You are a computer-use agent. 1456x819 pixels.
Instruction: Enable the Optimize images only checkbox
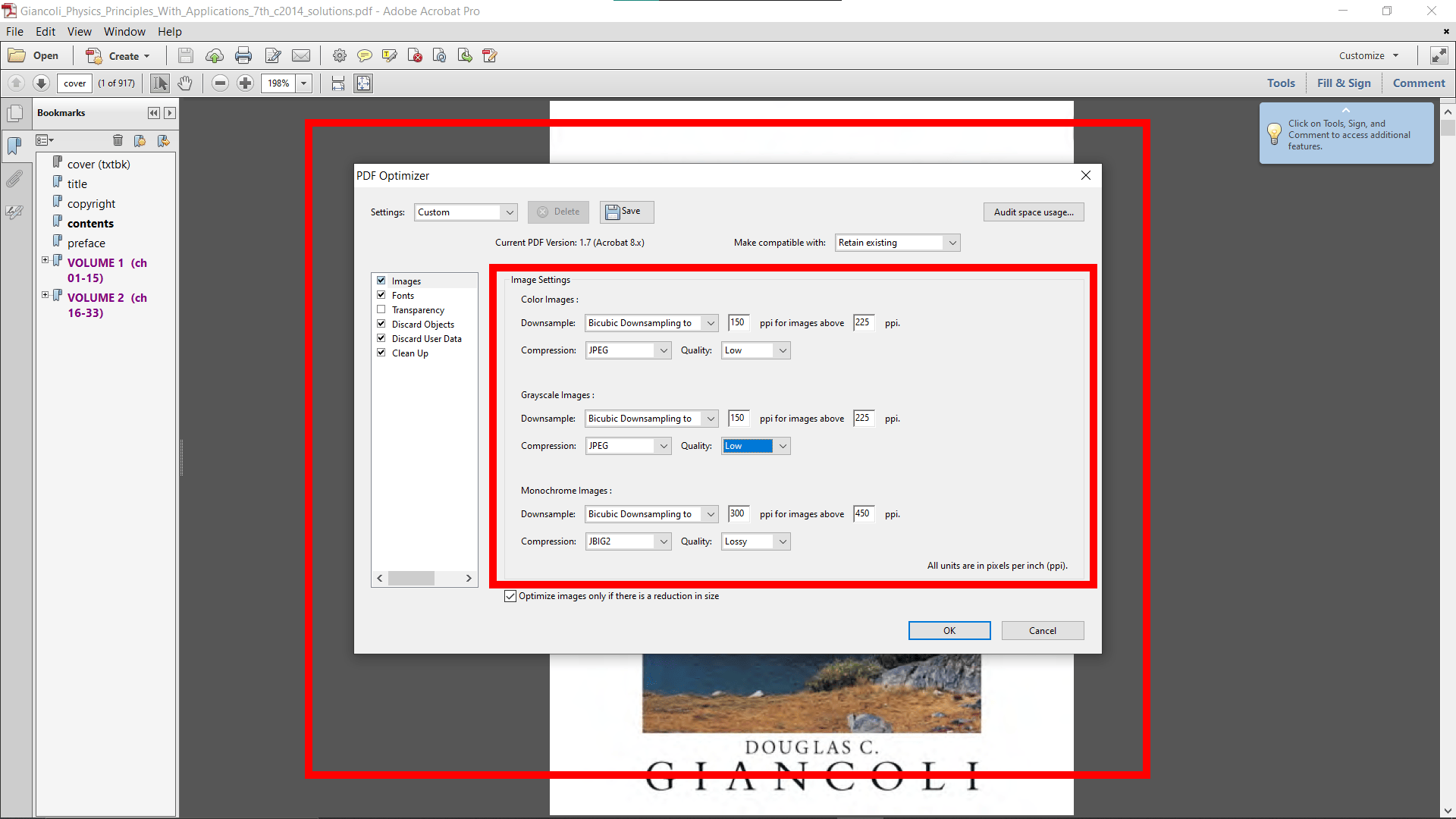point(510,596)
